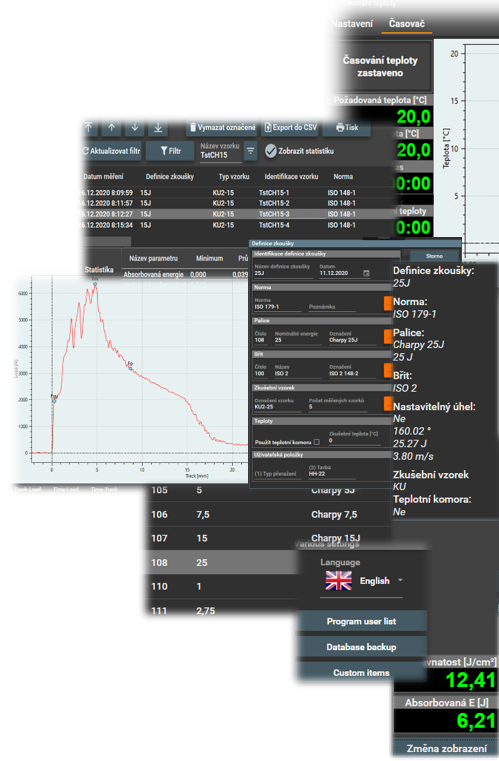The image size is (499, 761).
Task: Switch to Nastavení tab
Action: (352, 24)
